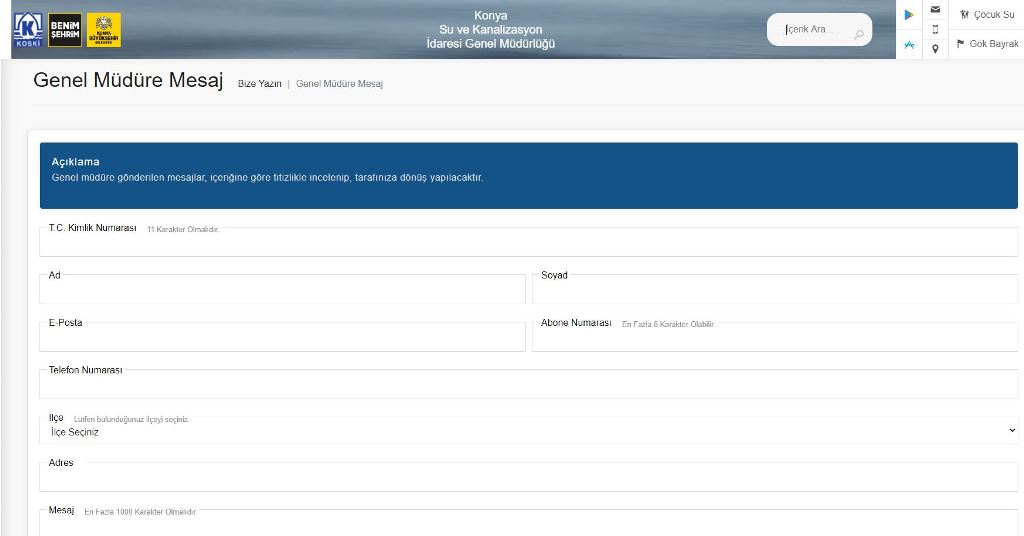The width and height of the screenshot is (1024, 536).
Task: Open the envelope mail icon
Action: coord(935,10)
